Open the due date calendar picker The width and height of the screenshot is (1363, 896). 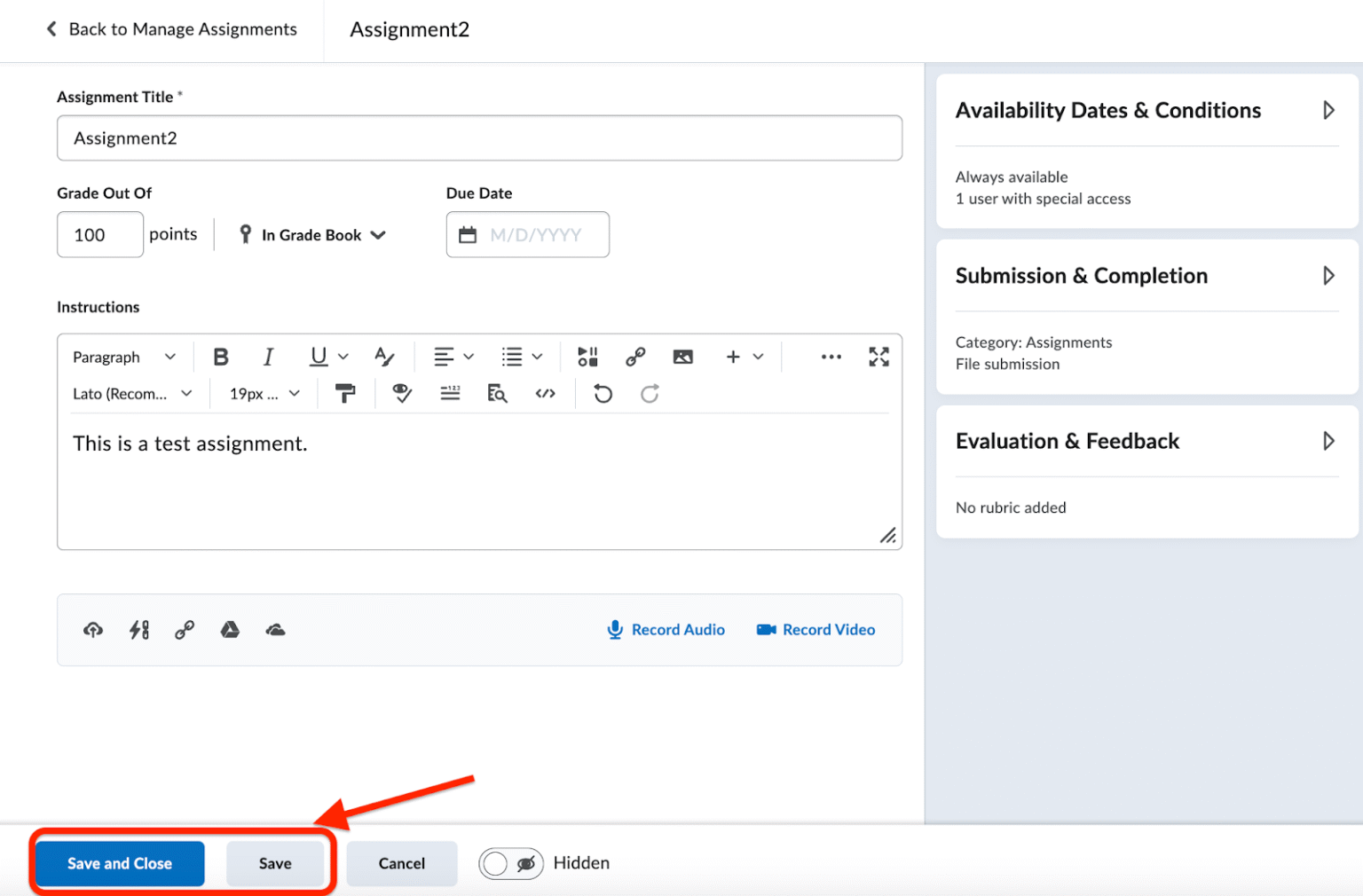(468, 234)
